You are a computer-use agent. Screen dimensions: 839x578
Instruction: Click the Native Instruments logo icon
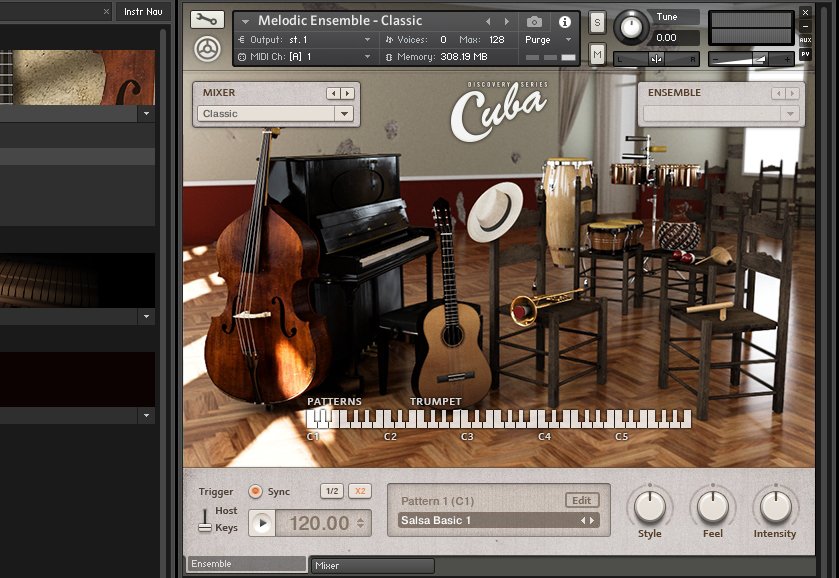207,49
